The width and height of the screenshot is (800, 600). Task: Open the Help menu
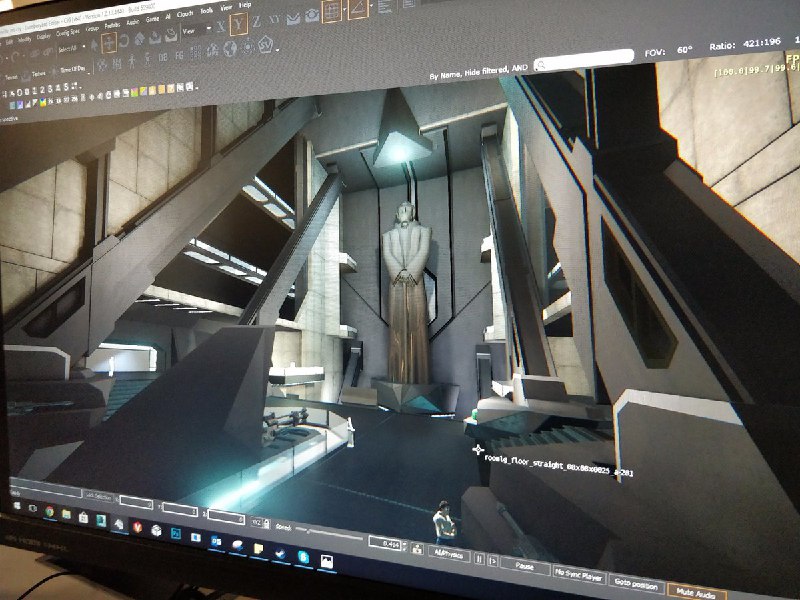coord(245,5)
